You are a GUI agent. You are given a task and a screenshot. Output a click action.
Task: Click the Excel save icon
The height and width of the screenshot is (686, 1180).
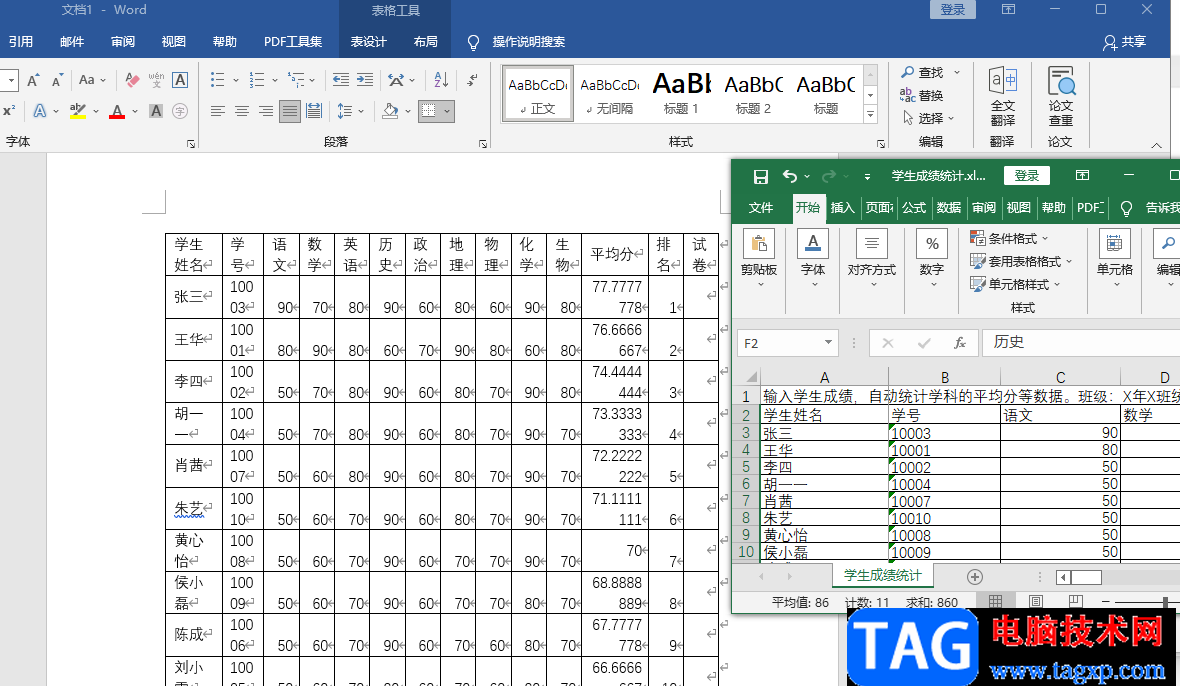[x=760, y=176]
